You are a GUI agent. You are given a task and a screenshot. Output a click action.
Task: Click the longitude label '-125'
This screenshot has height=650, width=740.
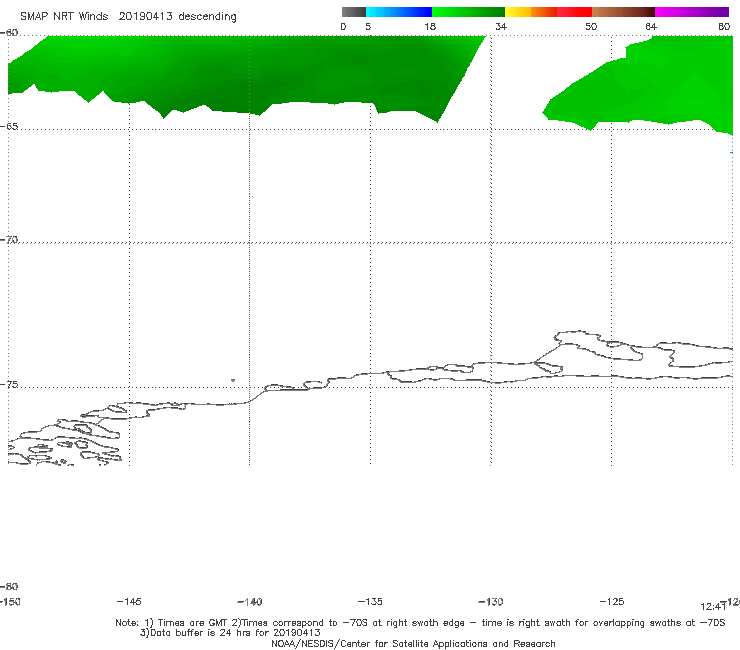tap(612, 602)
